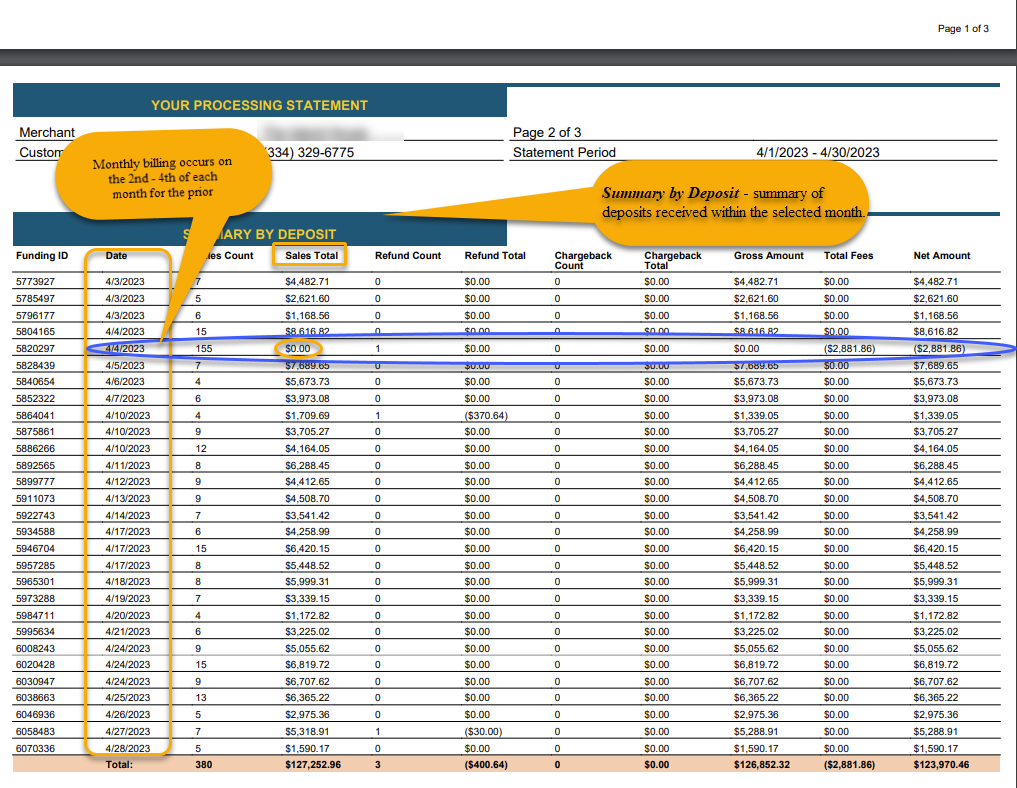Click Funding ID 6008243
Image resolution: width=1017 pixels, height=788 pixels.
pos(36,648)
